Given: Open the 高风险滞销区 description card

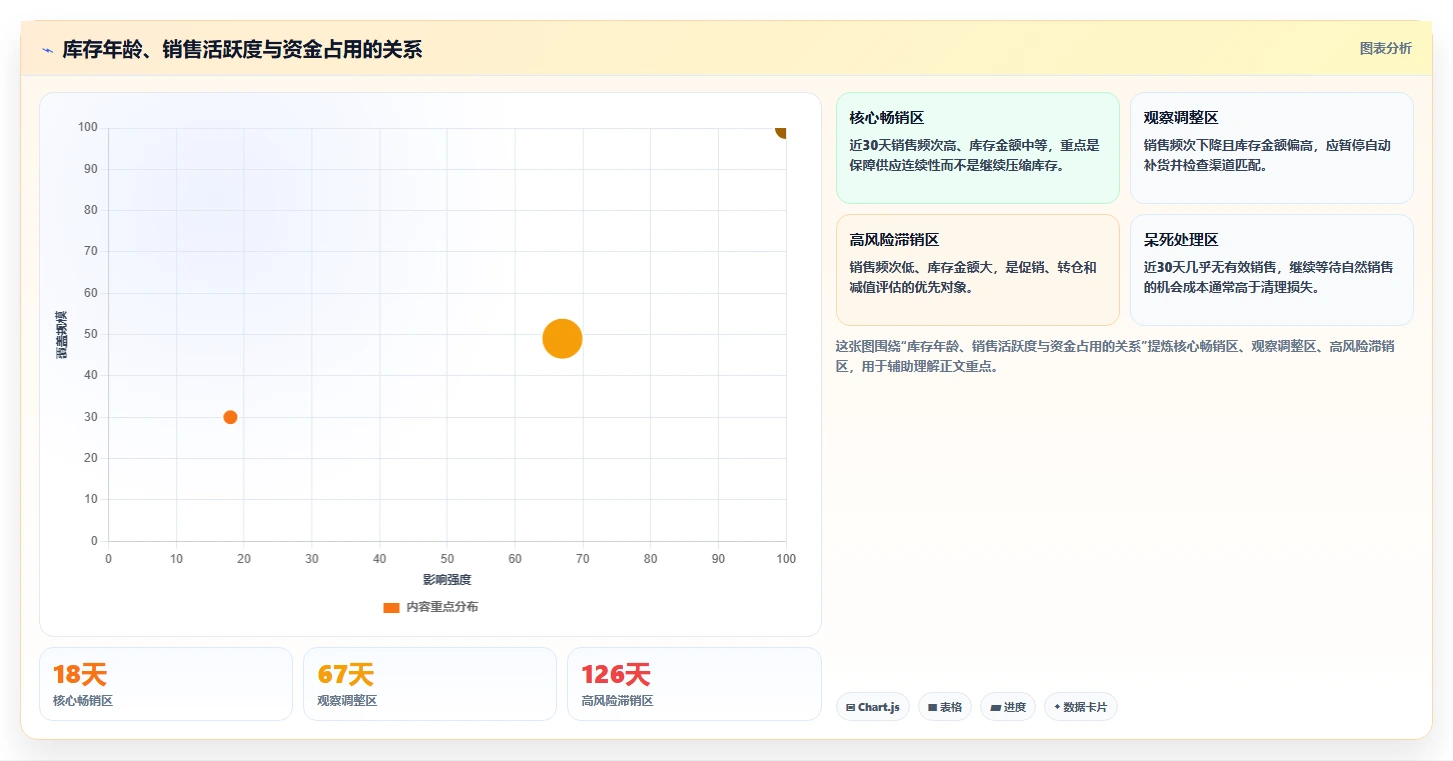Looking at the screenshot, I should click(x=977, y=270).
